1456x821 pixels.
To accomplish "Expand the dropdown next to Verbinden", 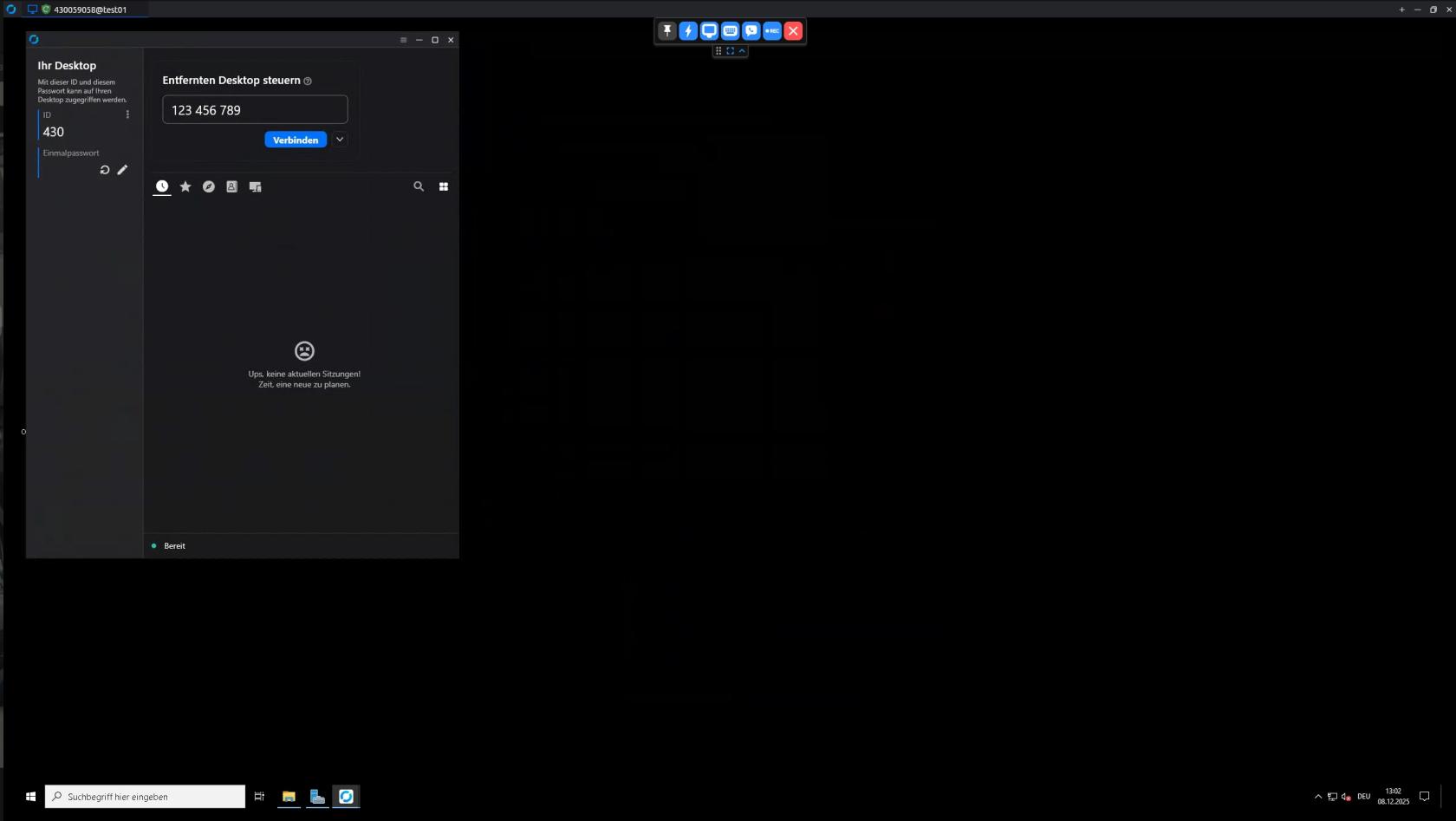I will coord(340,140).
